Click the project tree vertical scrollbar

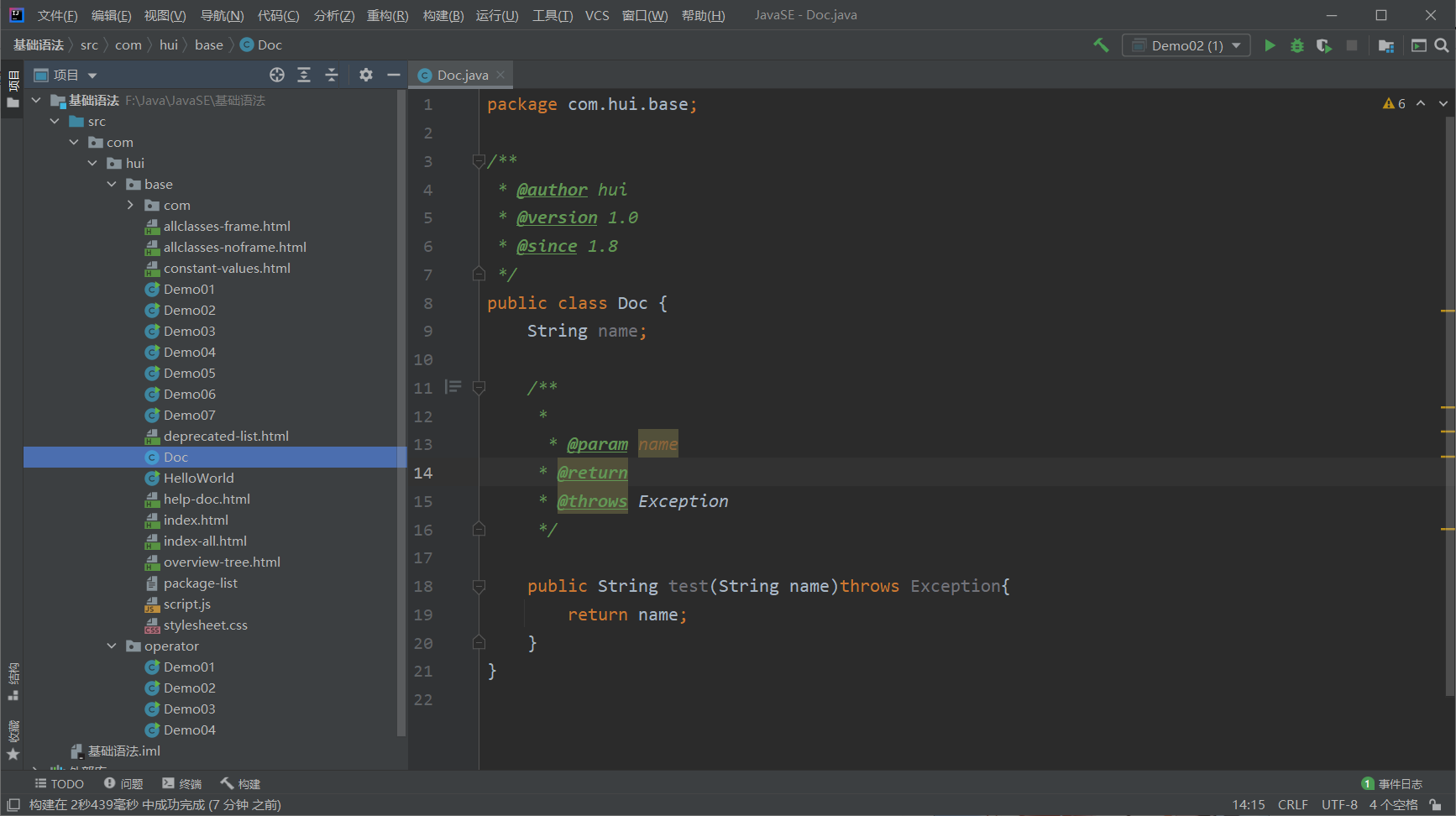pyautogui.click(x=401, y=411)
